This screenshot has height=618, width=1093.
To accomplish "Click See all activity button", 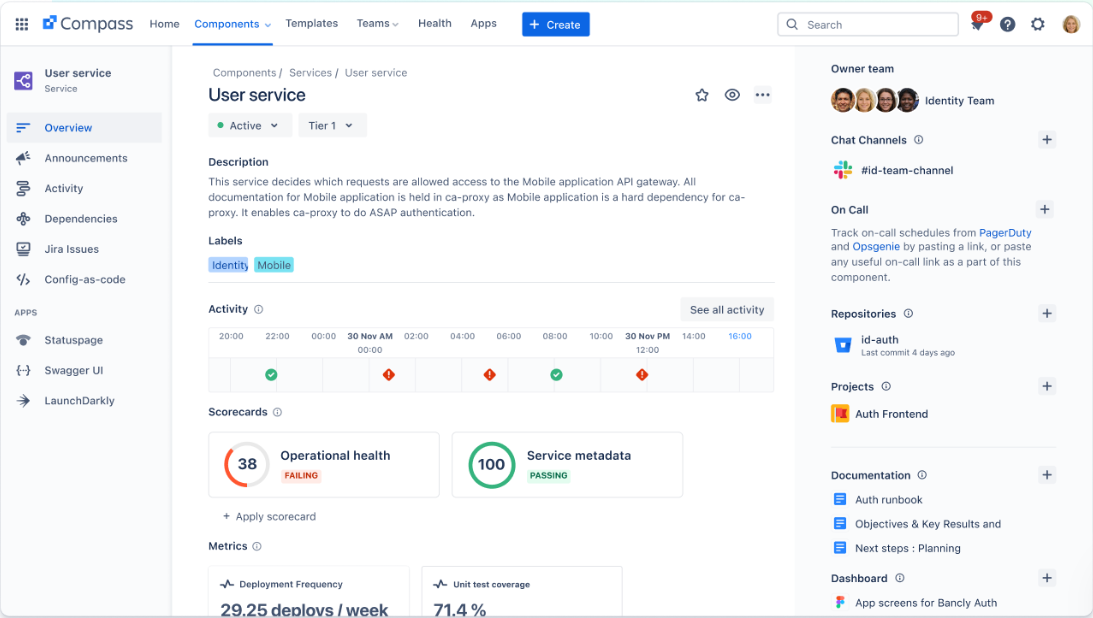I will click(x=727, y=310).
